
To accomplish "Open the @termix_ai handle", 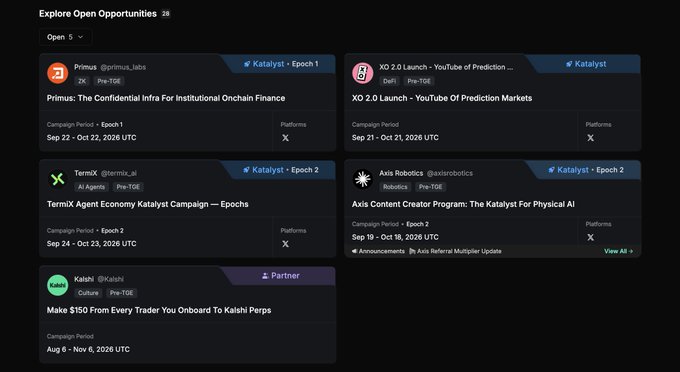I will [x=118, y=173].
